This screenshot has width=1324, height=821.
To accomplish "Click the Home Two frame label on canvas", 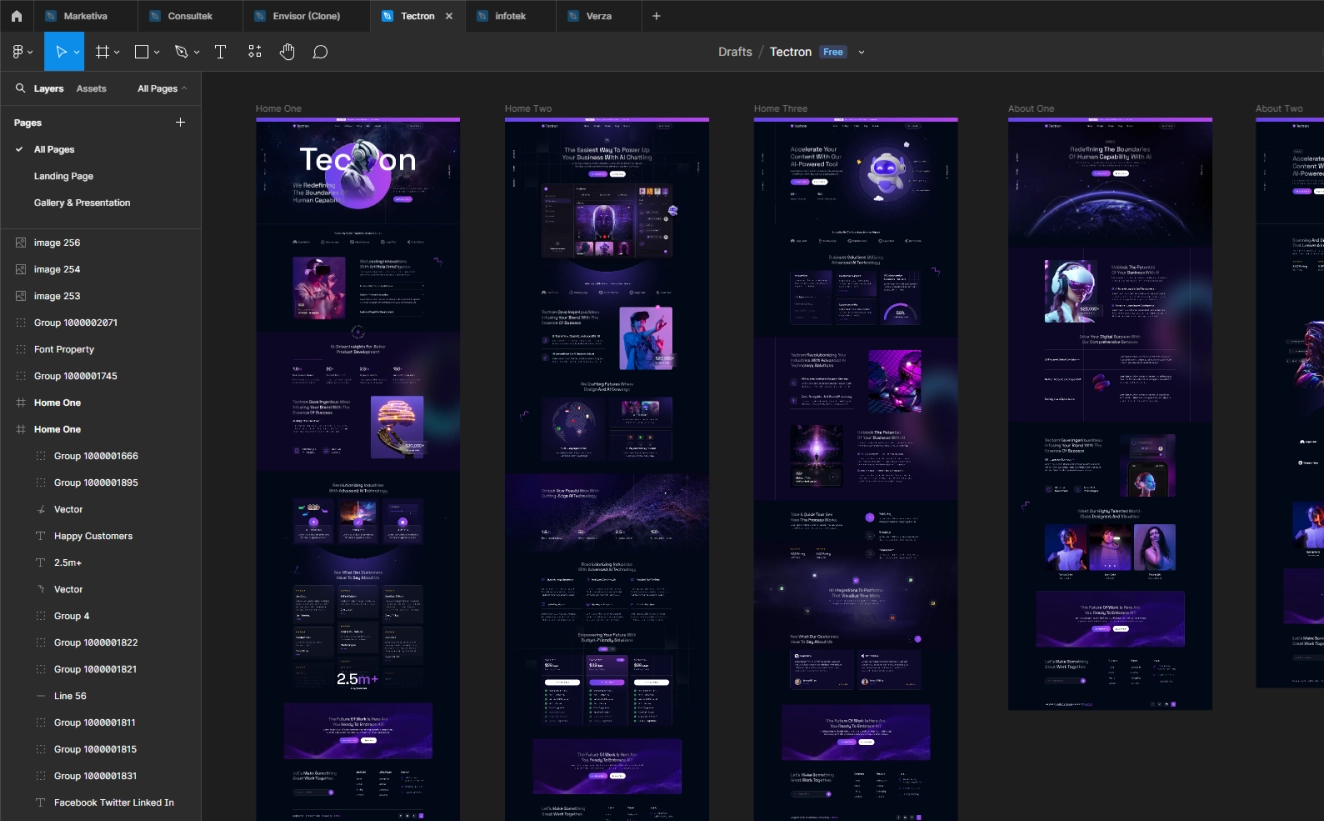I will pos(528,108).
